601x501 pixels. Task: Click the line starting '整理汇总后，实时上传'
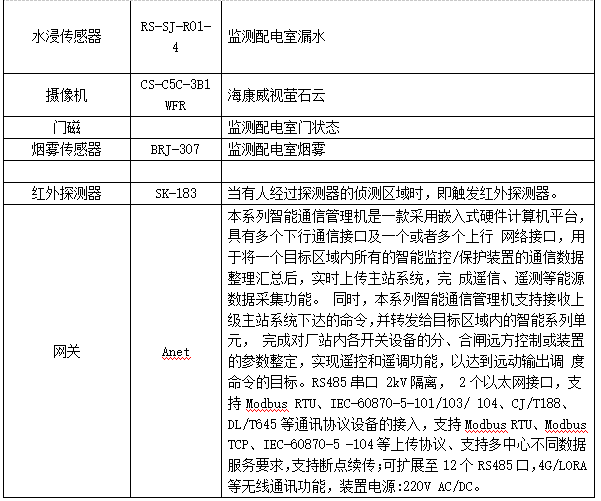406,278
